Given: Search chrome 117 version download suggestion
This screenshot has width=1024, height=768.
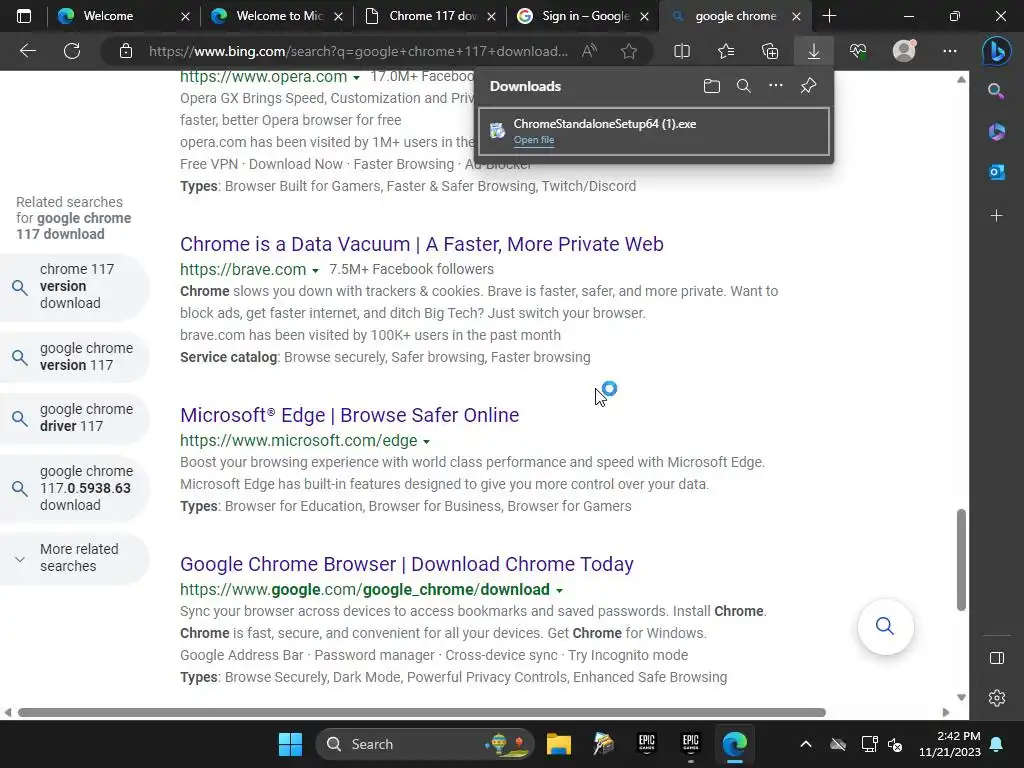Looking at the screenshot, I should [74, 286].
